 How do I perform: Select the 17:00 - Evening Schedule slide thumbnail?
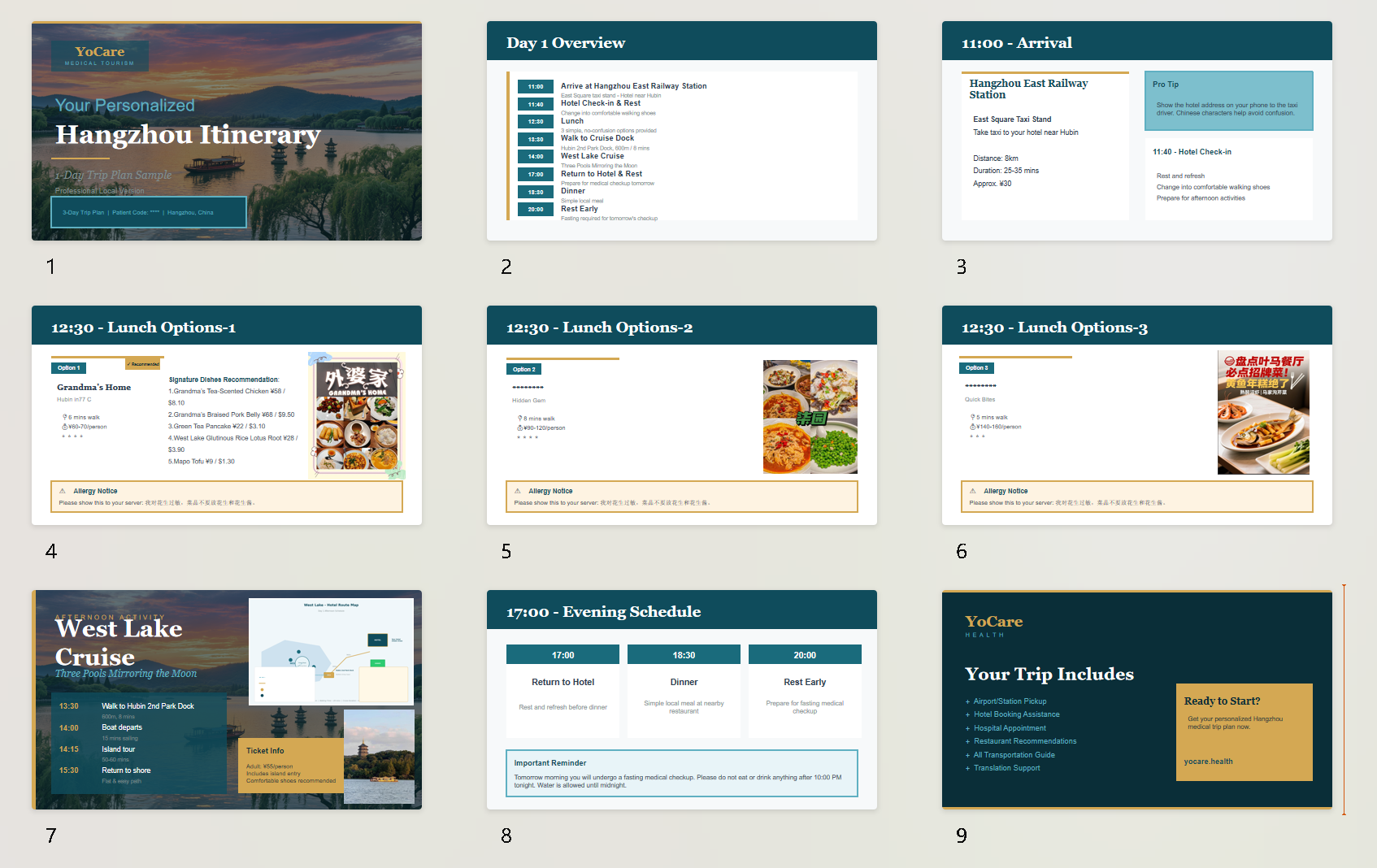[682, 700]
